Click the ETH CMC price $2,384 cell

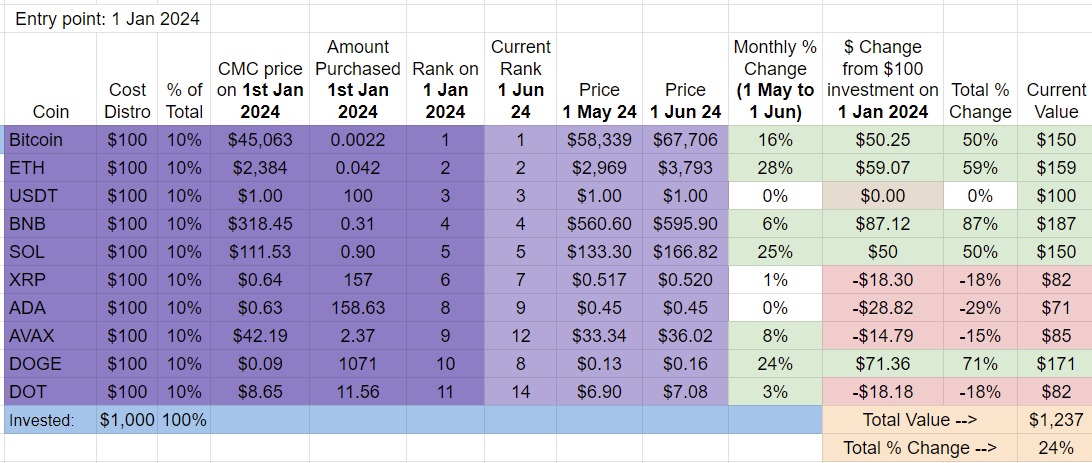pos(260,168)
